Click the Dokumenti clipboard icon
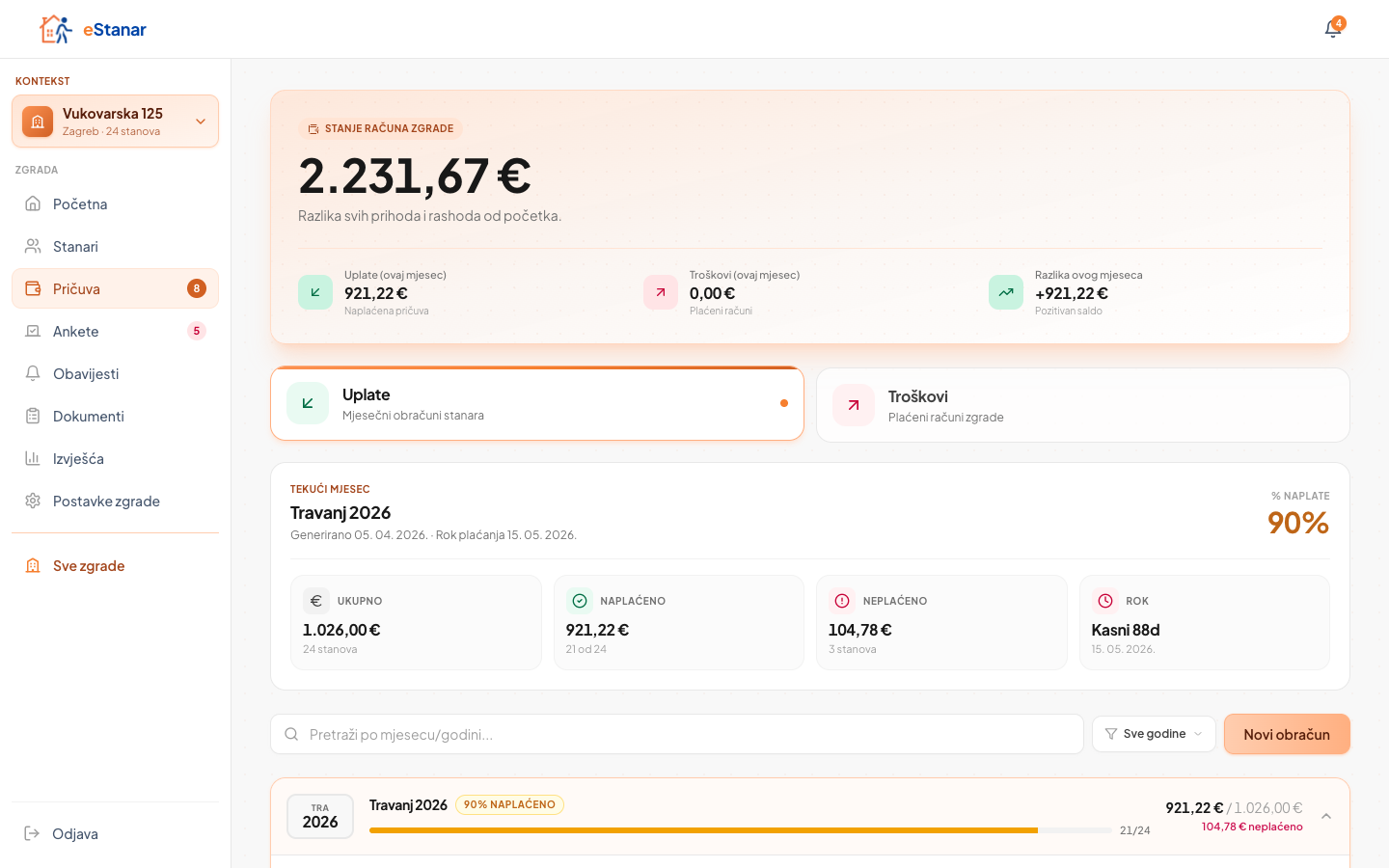 pos(33,416)
